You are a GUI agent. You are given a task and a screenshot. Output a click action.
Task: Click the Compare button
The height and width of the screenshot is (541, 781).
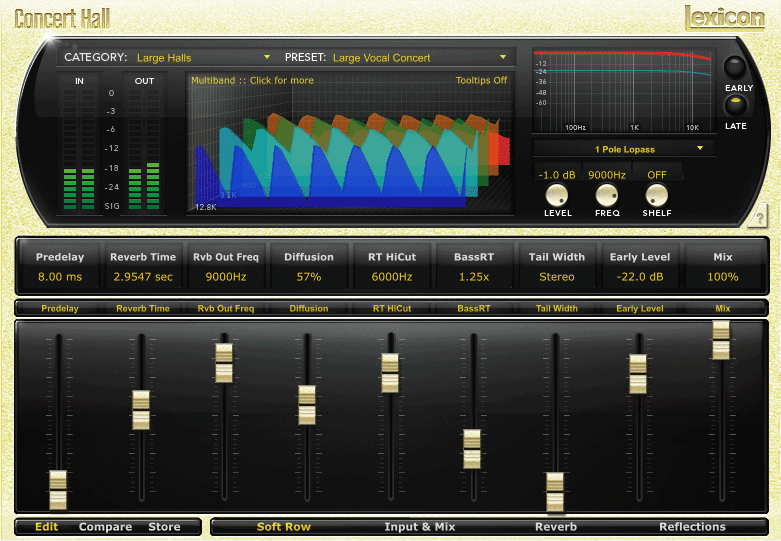[x=106, y=527]
